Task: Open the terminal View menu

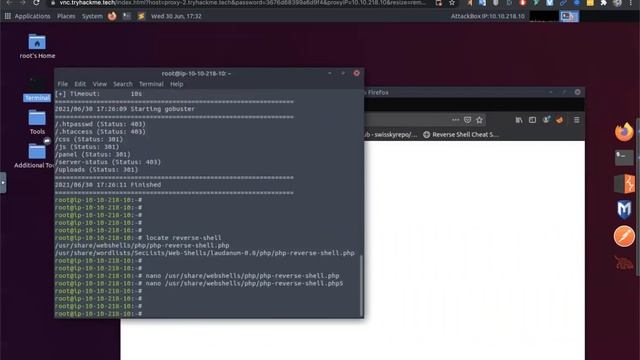Action: tap(99, 84)
